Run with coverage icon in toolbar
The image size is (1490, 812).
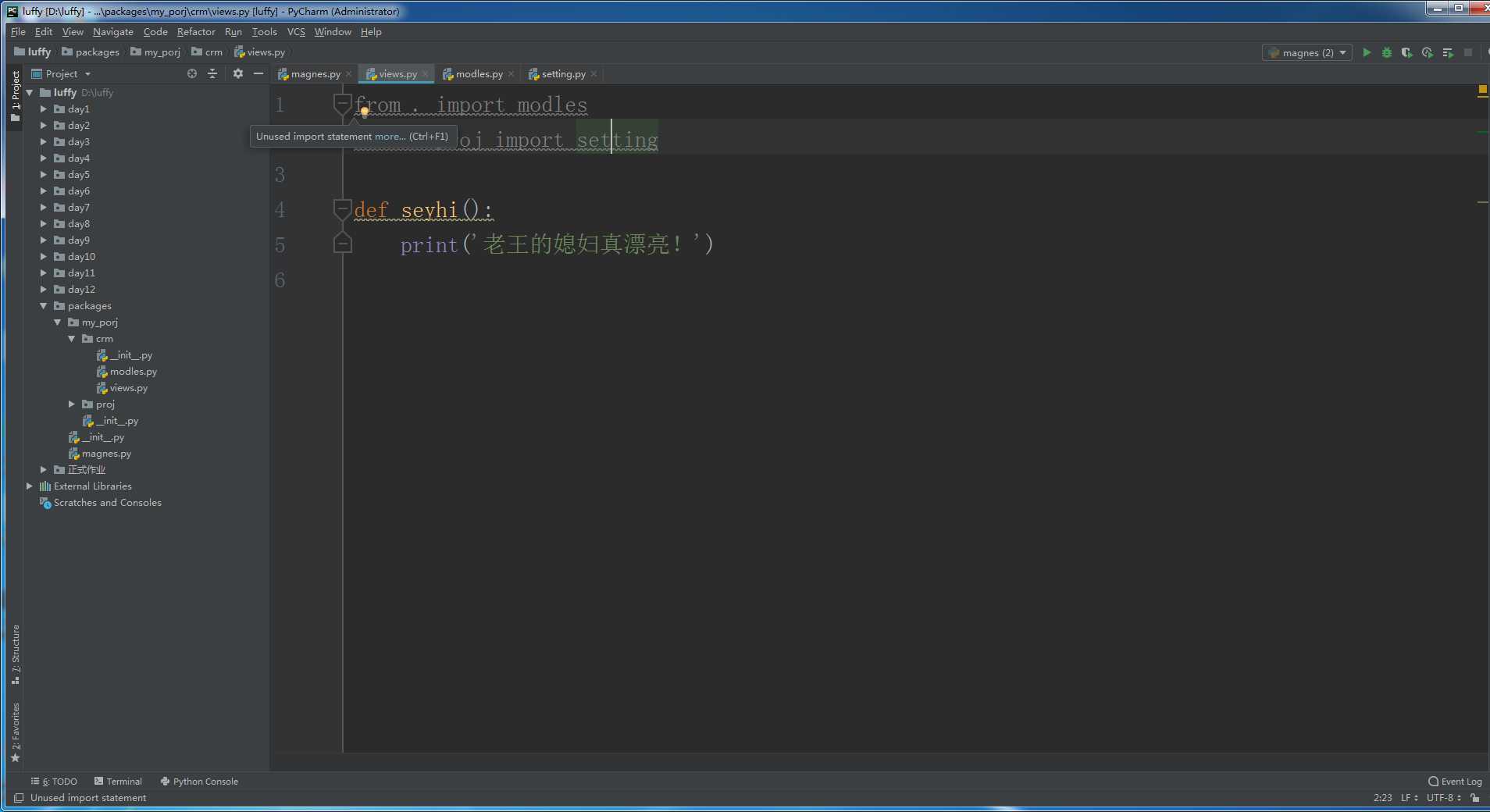1407,52
